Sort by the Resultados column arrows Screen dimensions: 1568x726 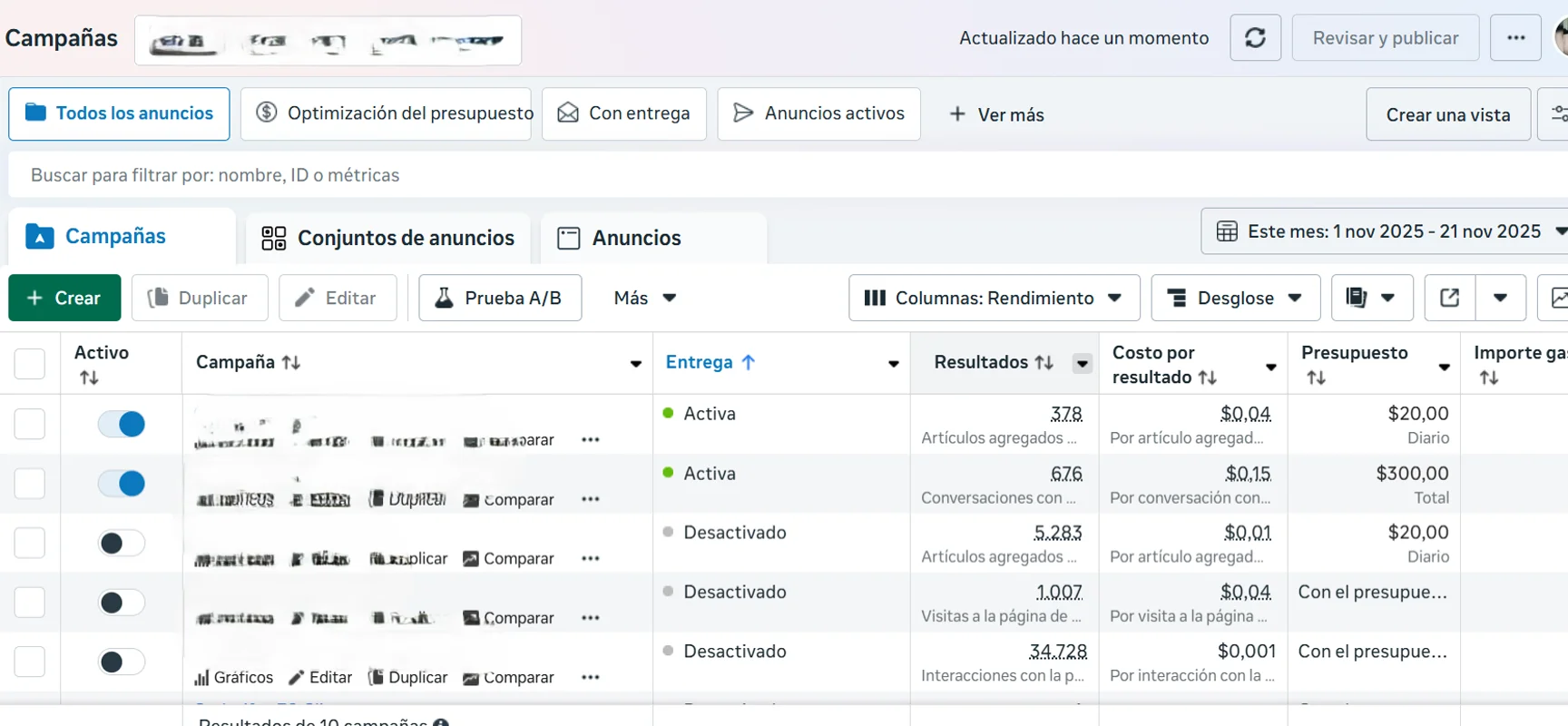point(1044,362)
